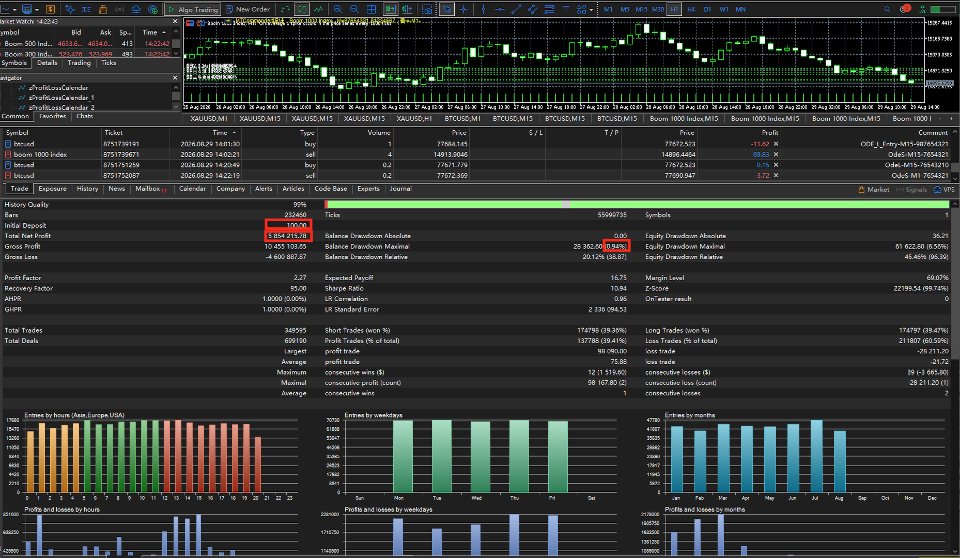Viewport: 960px width, 558px height.
Task: Select the arrow cursor tool
Action: pos(448,9)
